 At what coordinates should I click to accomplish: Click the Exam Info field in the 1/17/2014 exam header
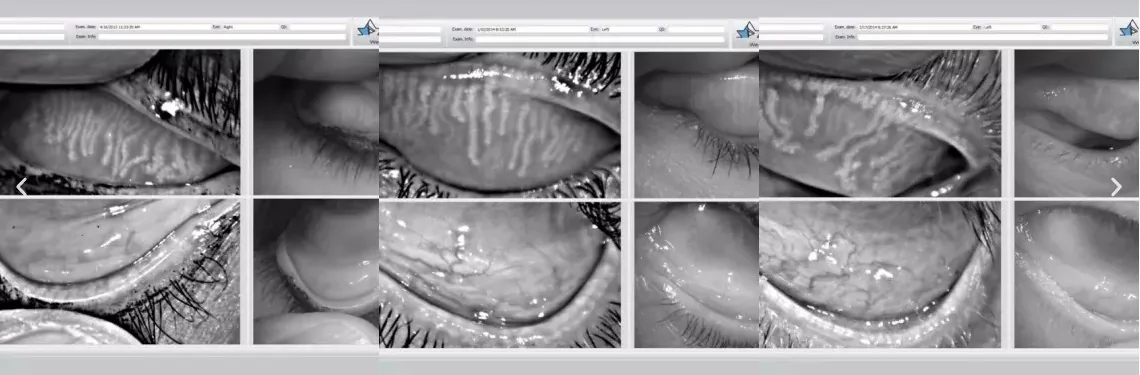(x=983, y=37)
